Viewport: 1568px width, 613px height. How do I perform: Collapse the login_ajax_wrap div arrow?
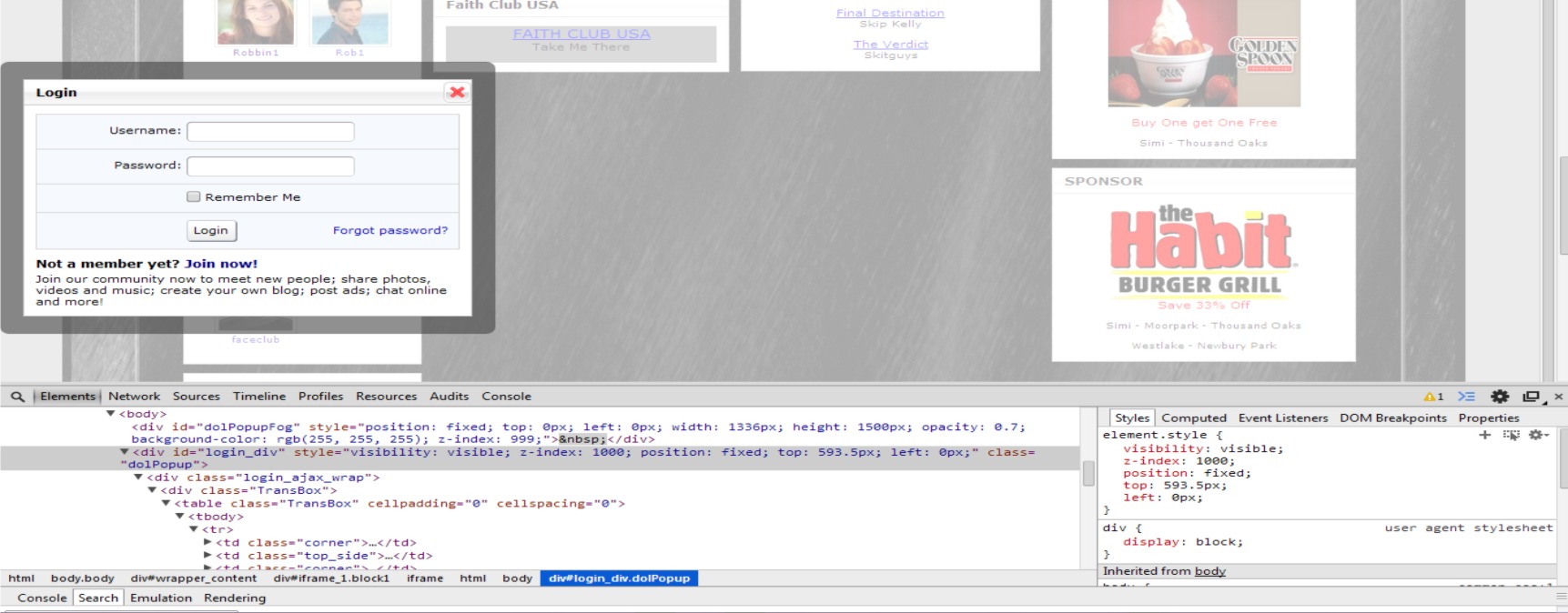coord(138,477)
